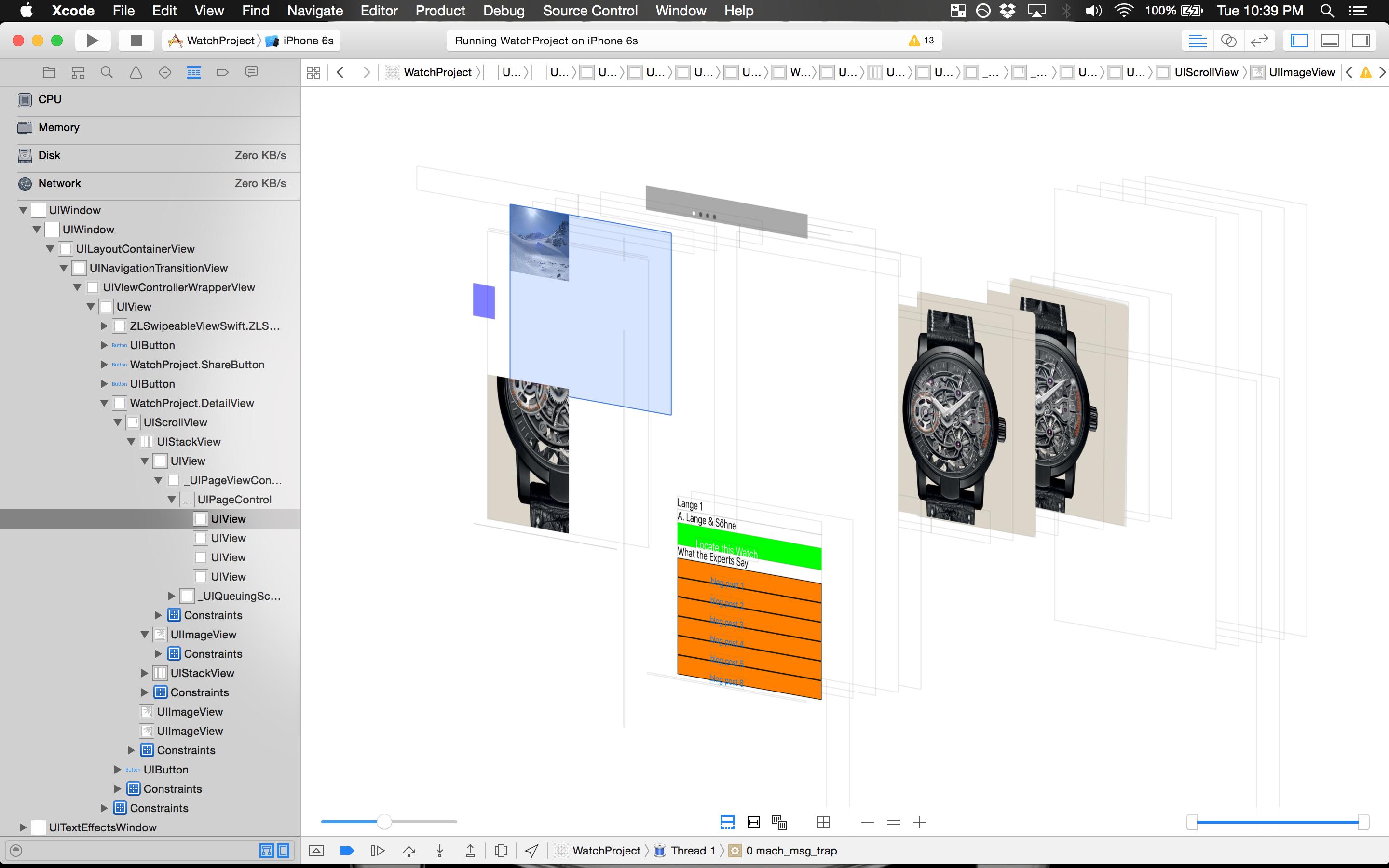The height and width of the screenshot is (868, 1389).
Task: Toggle the Debug area visibility
Action: (1330, 40)
